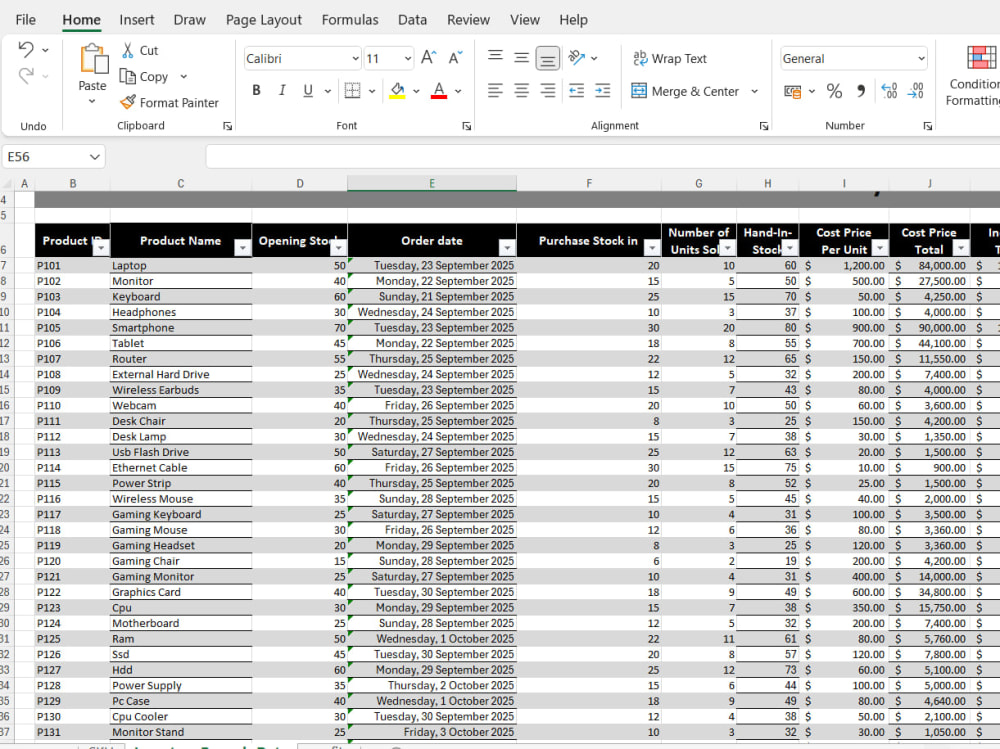
Task: Open Product Name column filter
Action: (242, 248)
